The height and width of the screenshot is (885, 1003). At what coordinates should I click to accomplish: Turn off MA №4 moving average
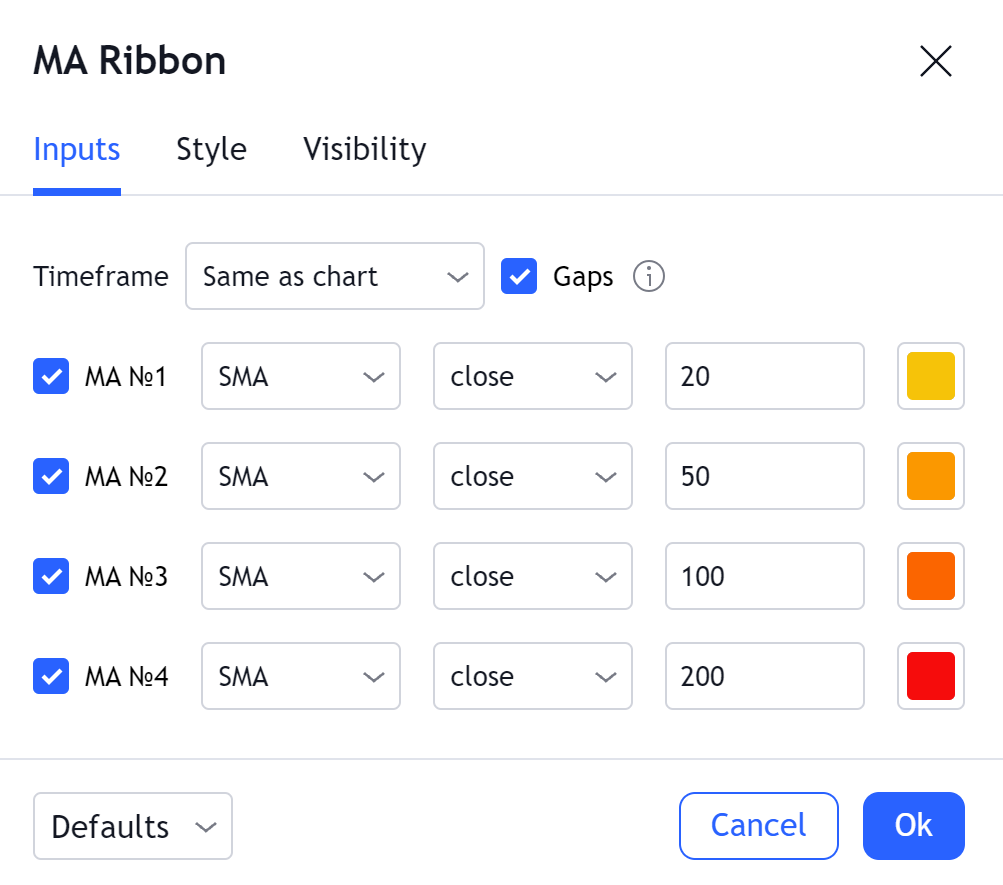(51, 676)
